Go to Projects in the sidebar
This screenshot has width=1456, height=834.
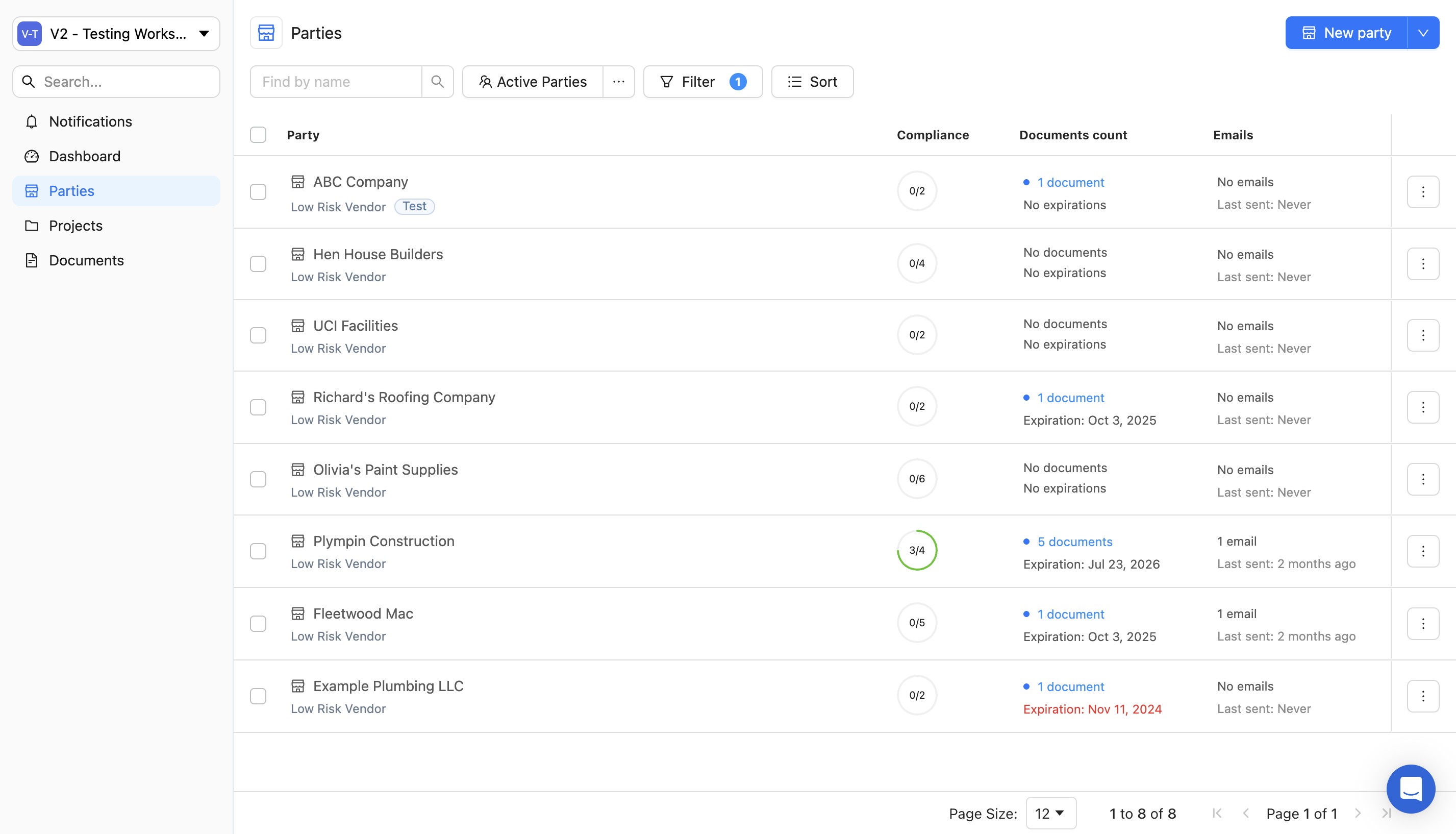pyautogui.click(x=76, y=226)
